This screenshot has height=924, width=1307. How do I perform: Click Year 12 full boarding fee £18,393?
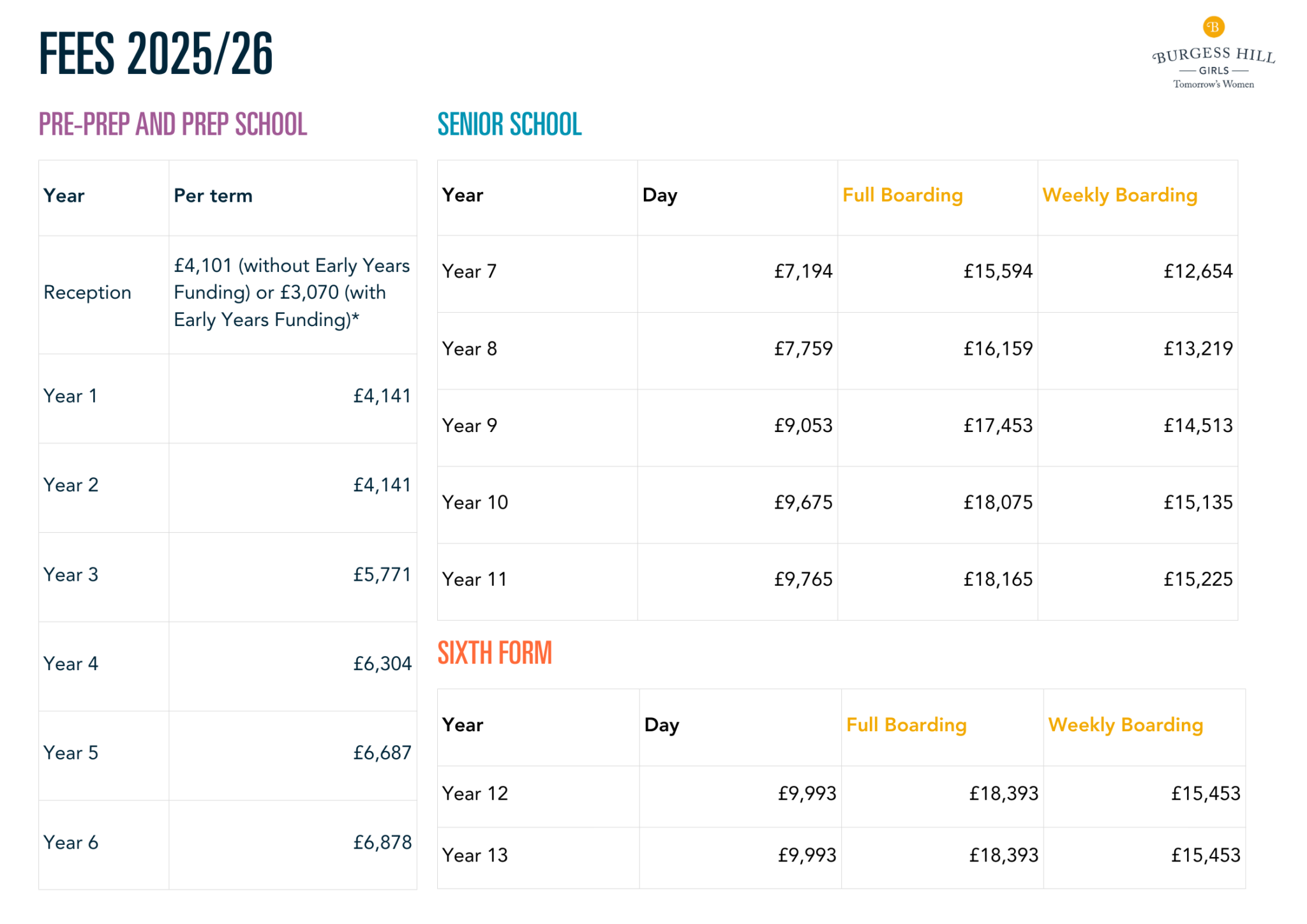[x=1003, y=793]
